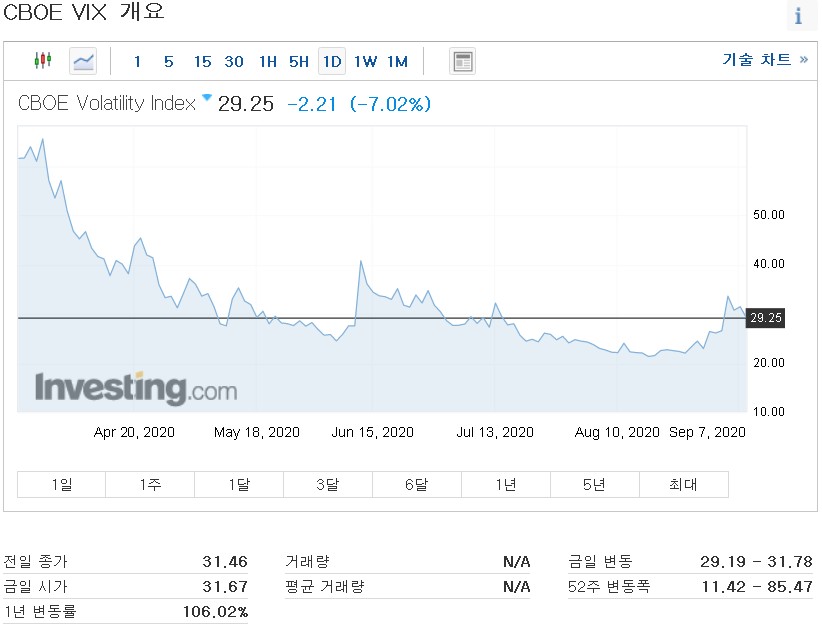Switch to candlestick chart type
Viewport: 822px width, 635px height.
pyautogui.click(x=43, y=61)
